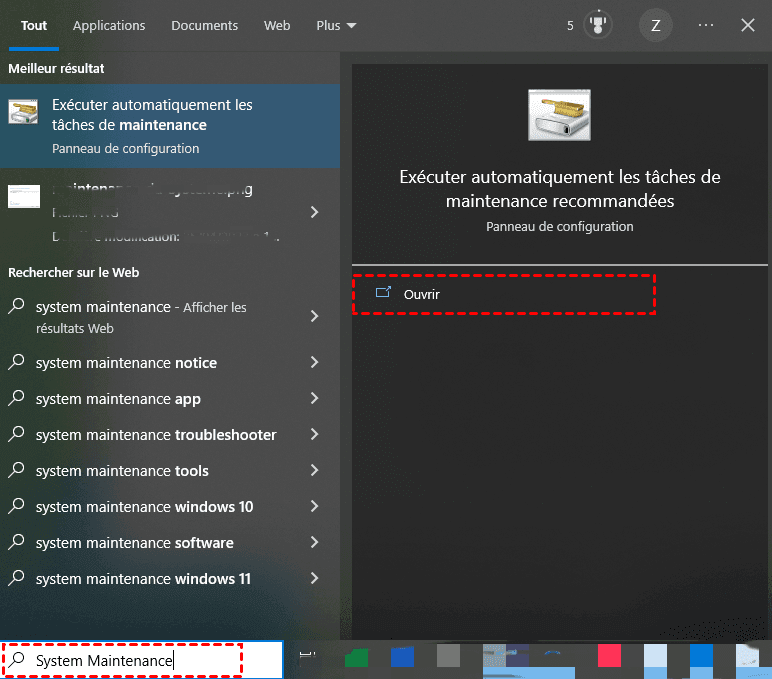Open the red taskbar app icon
The width and height of the screenshot is (772, 679).
609,656
